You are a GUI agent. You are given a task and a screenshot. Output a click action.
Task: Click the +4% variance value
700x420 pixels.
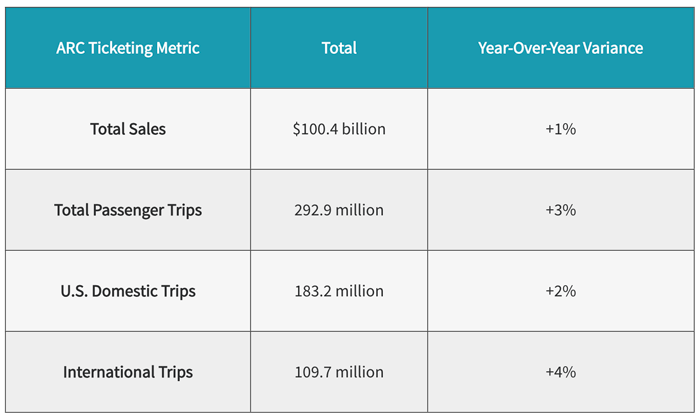point(560,372)
